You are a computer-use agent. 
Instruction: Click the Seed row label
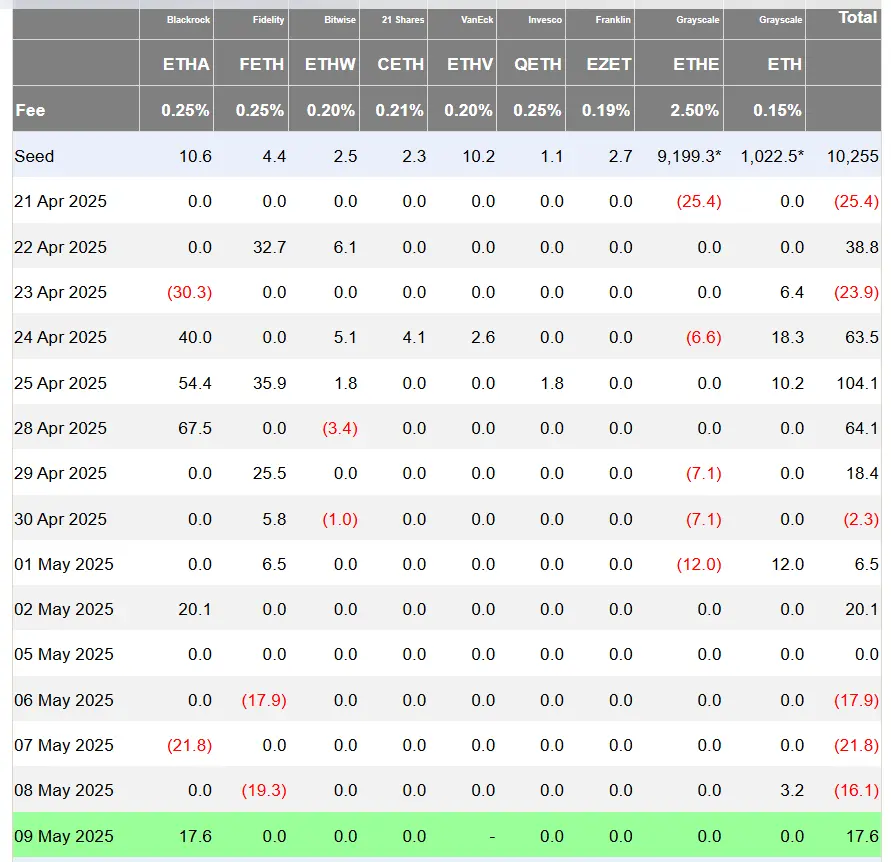(34, 156)
